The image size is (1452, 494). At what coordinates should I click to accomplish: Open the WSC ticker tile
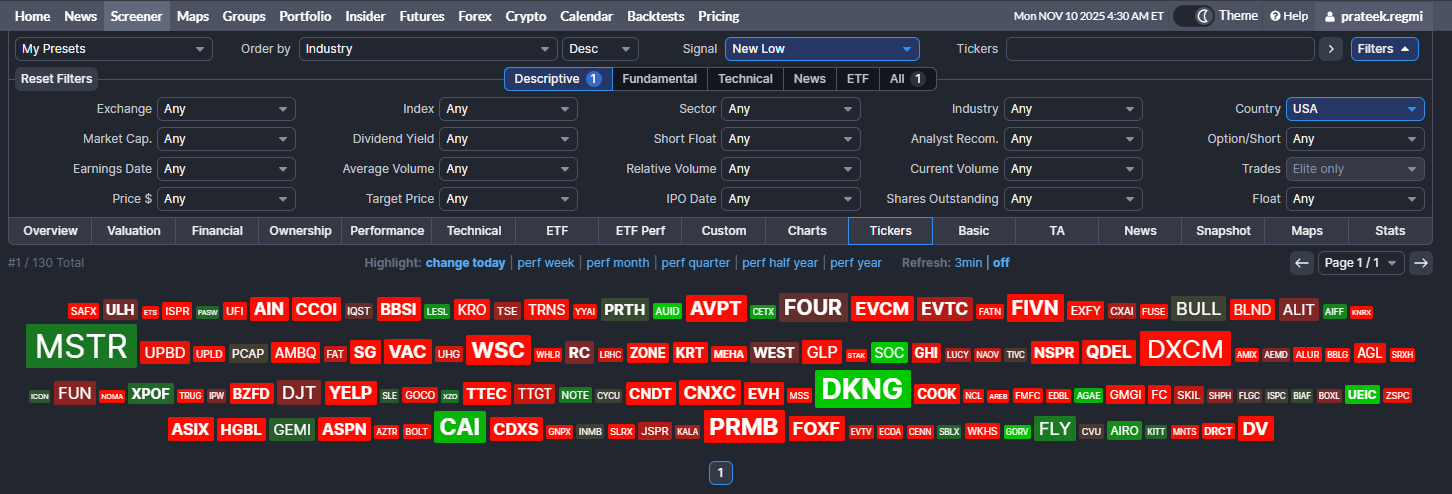498,351
